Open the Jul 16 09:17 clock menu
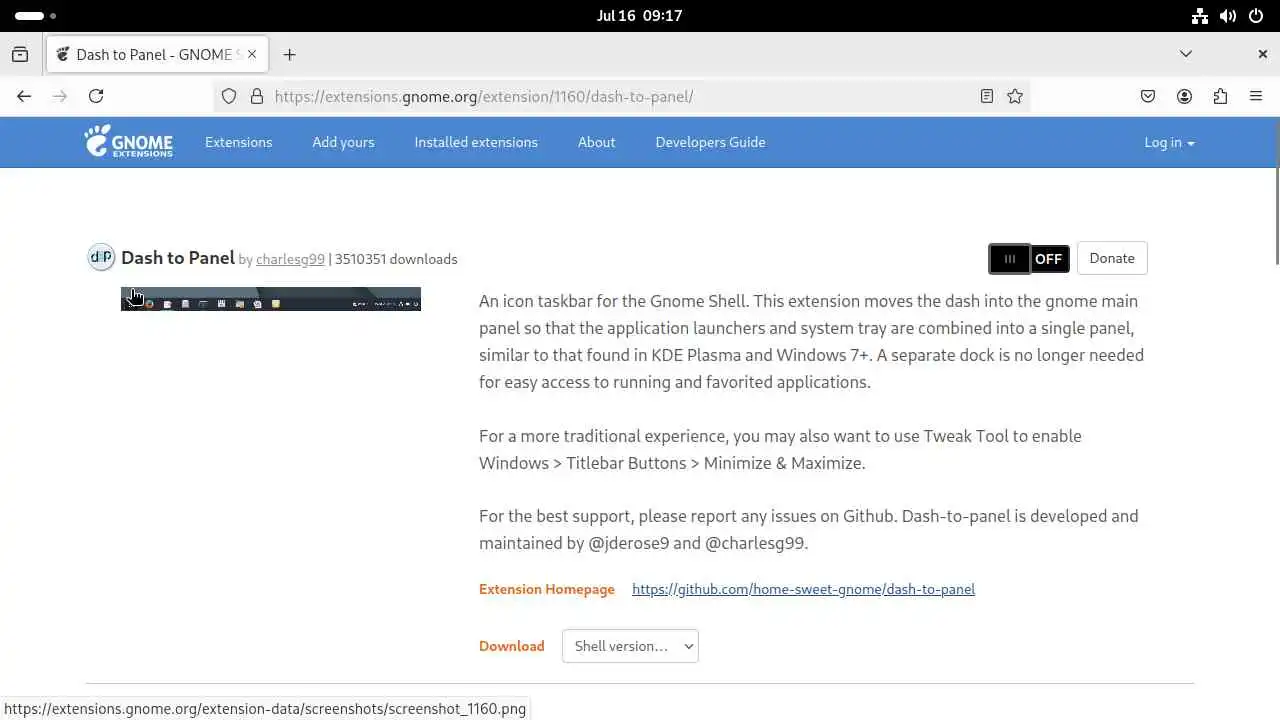Screen dimensions: 1280x720 point(639,16)
